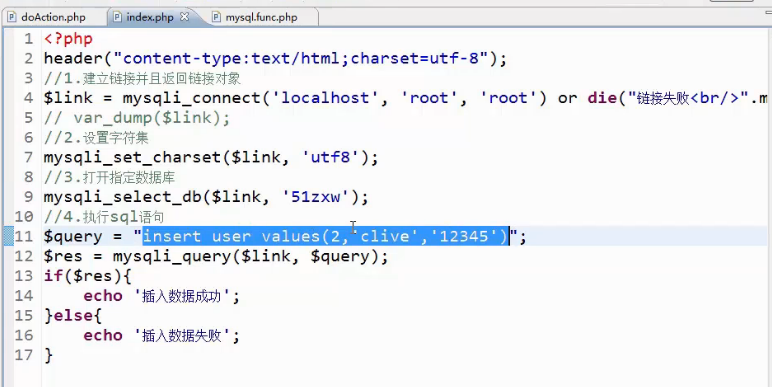Click the mysqli_set_charset function name

[x=132, y=158]
